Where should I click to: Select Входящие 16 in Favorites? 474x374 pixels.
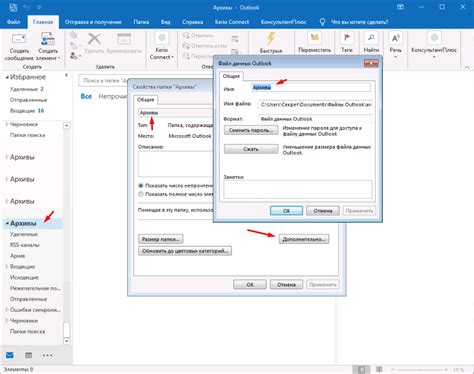click(27, 111)
